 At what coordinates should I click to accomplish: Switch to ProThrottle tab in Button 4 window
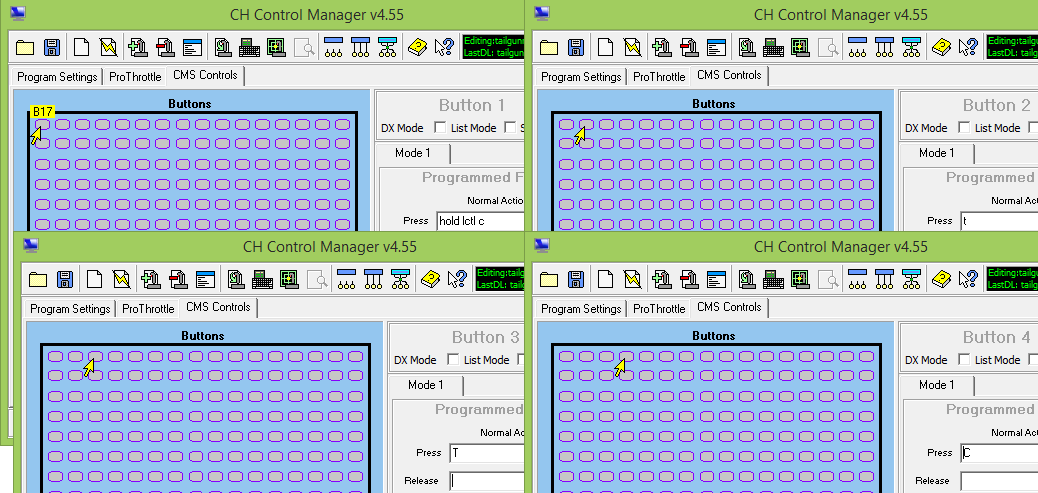(x=659, y=309)
